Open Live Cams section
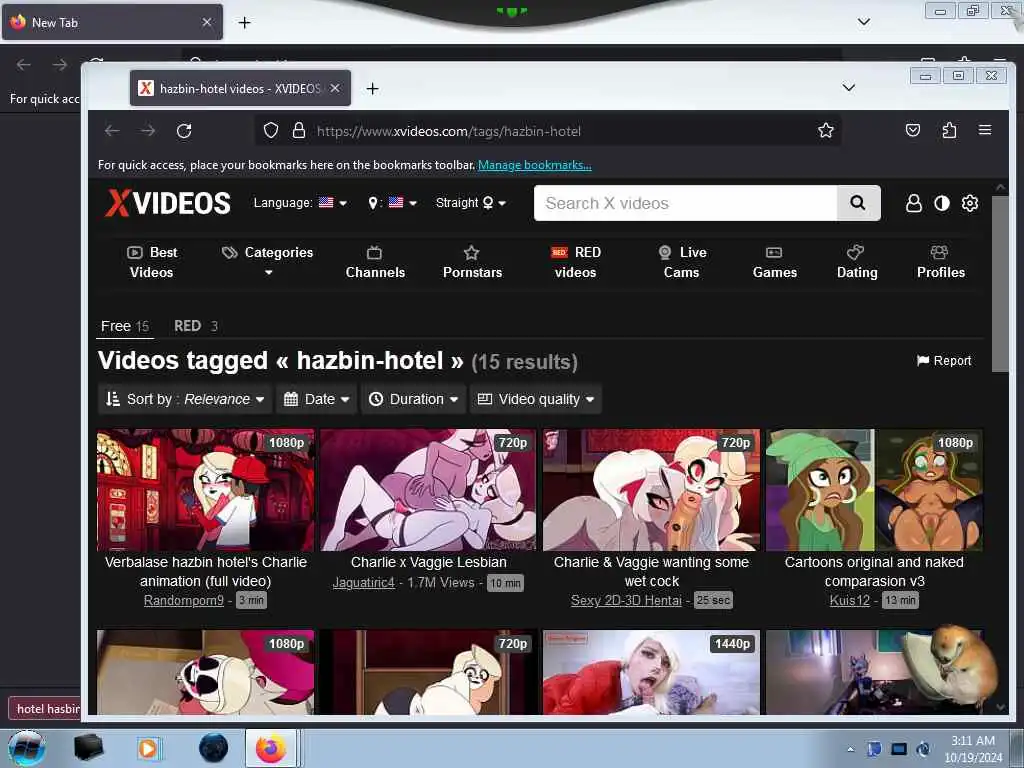1024x768 pixels. pos(682,262)
